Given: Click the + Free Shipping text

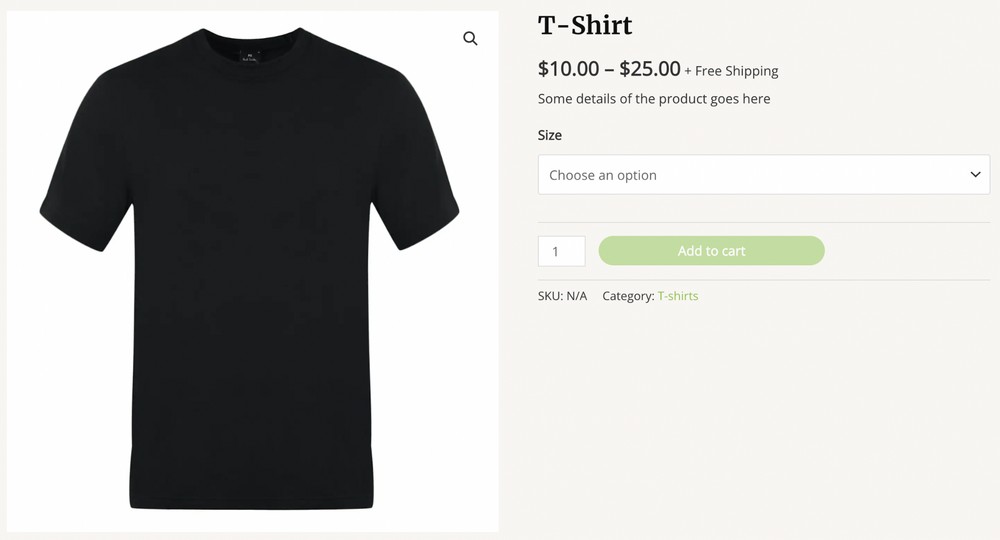Looking at the screenshot, I should click(x=732, y=71).
